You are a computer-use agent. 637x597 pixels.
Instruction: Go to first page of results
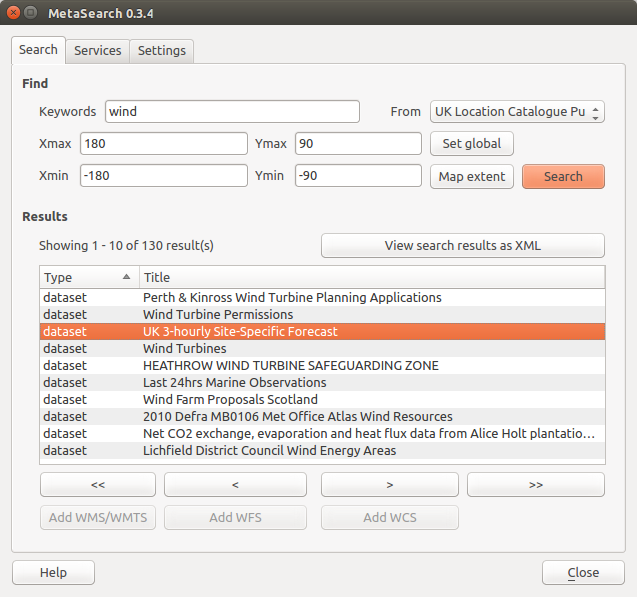coord(98,485)
